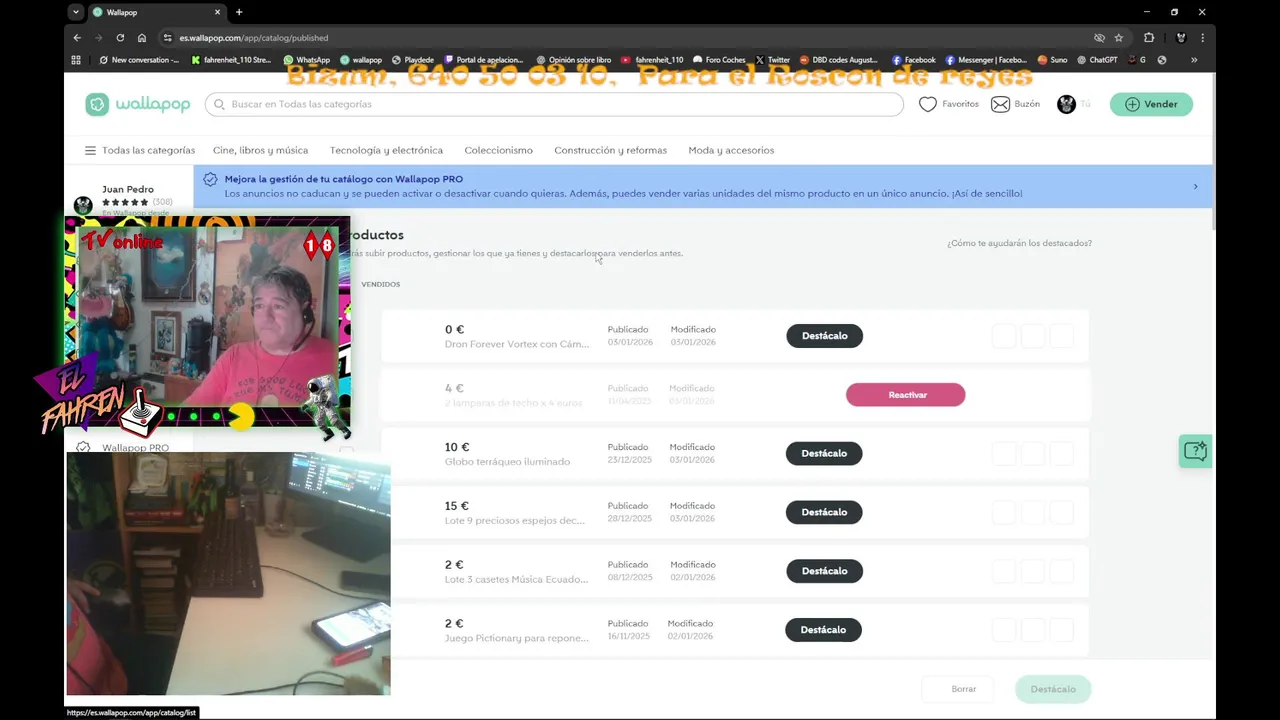
Task: Open the Facebook bookmark
Action: (x=914, y=60)
